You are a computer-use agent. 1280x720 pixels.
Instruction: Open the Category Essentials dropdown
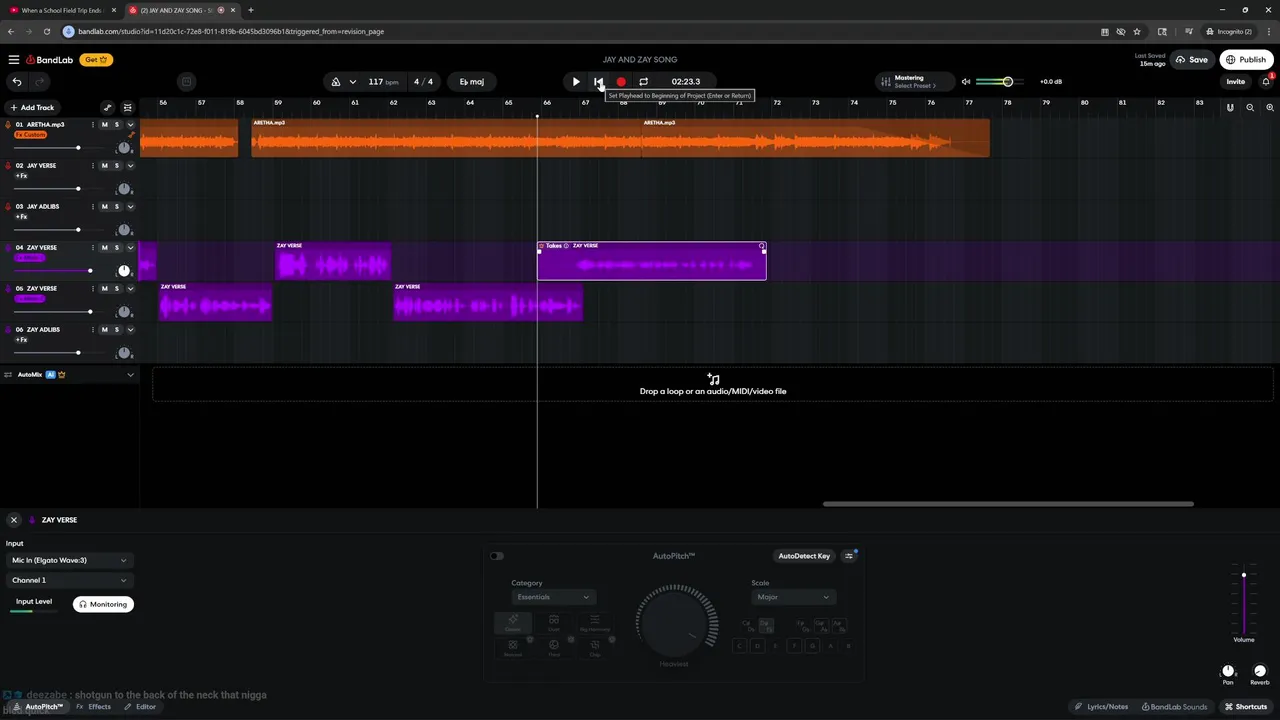[x=553, y=597]
